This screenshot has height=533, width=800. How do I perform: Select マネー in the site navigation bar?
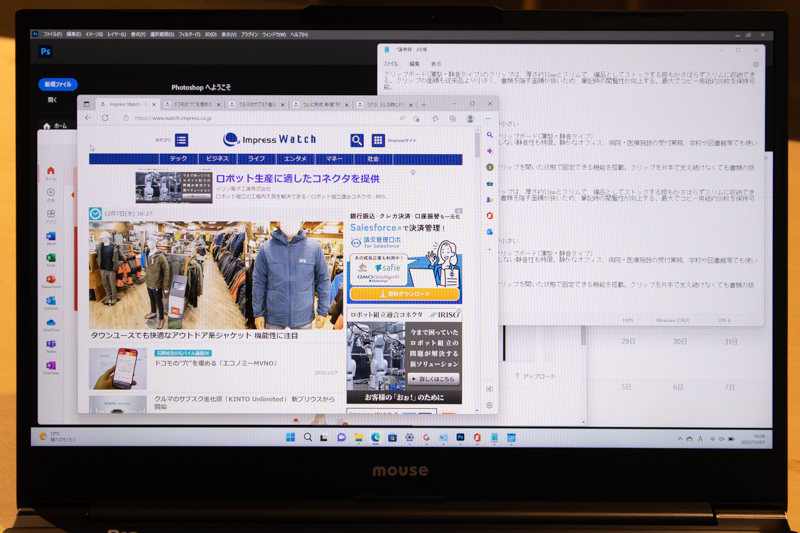[x=334, y=159]
